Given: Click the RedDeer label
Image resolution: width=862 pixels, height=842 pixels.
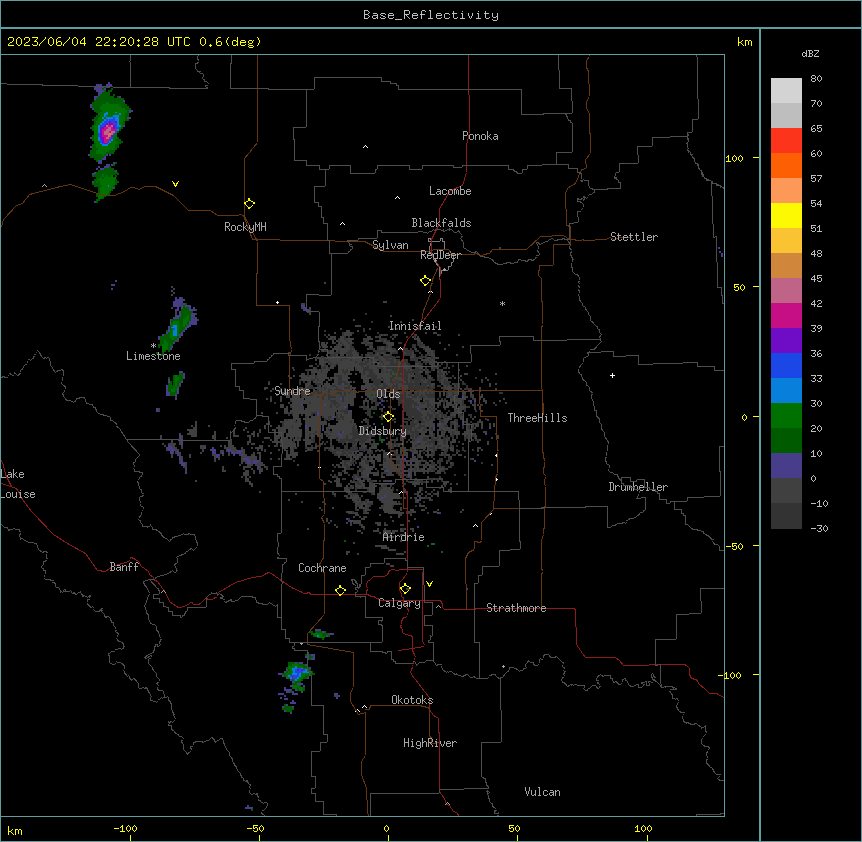Looking at the screenshot, I should click(440, 255).
